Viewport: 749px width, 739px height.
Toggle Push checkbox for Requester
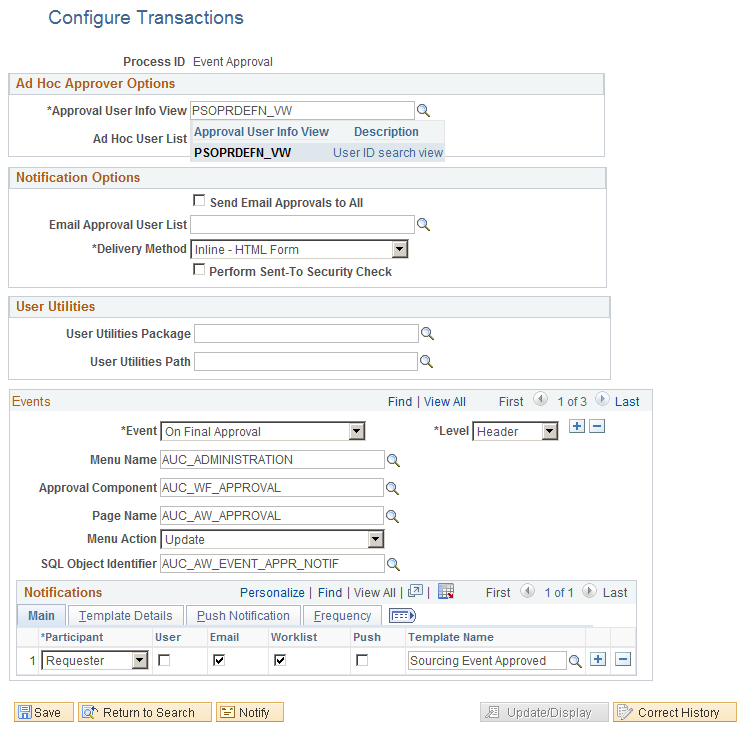point(362,661)
